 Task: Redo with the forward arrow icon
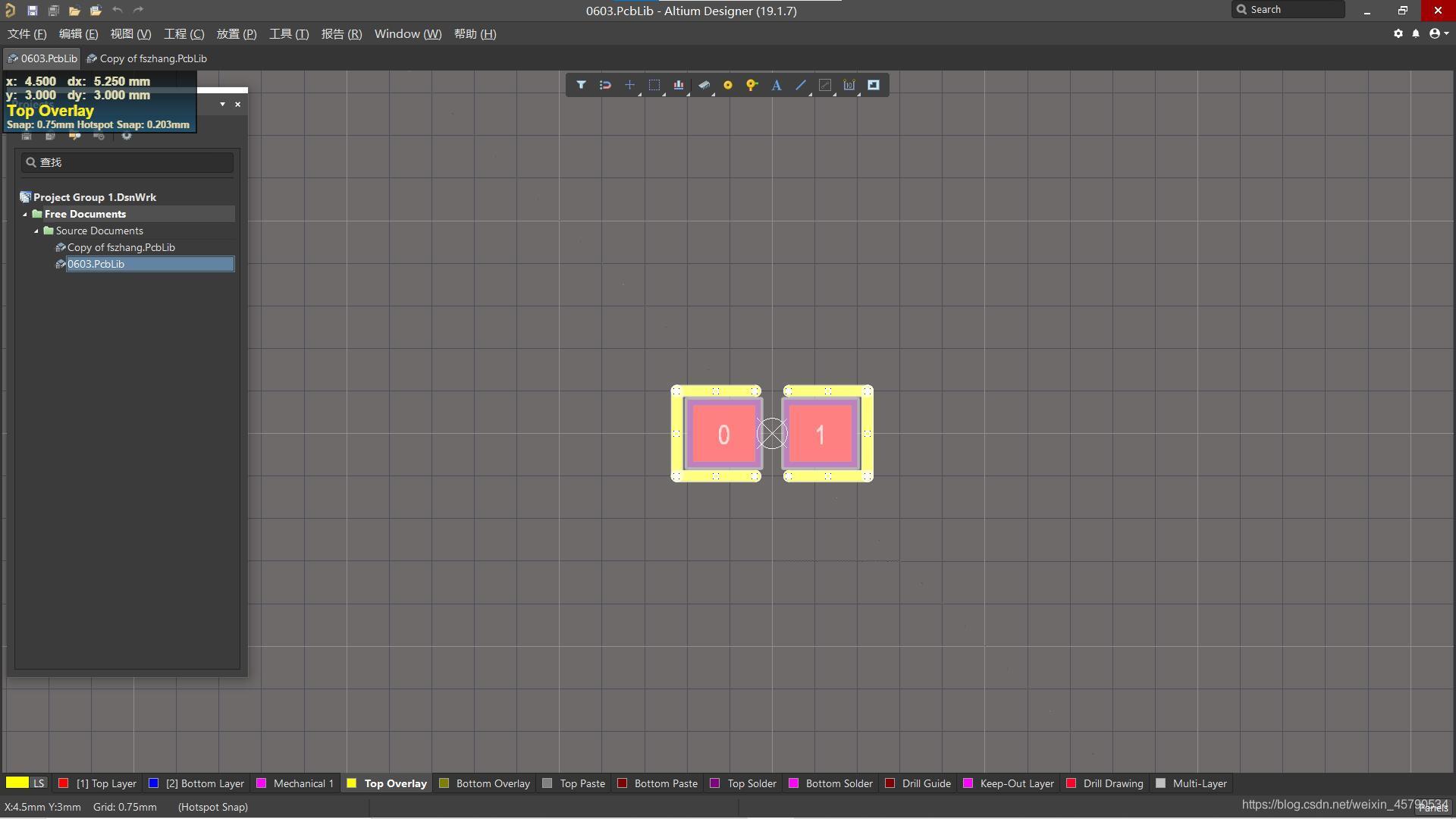[138, 10]
